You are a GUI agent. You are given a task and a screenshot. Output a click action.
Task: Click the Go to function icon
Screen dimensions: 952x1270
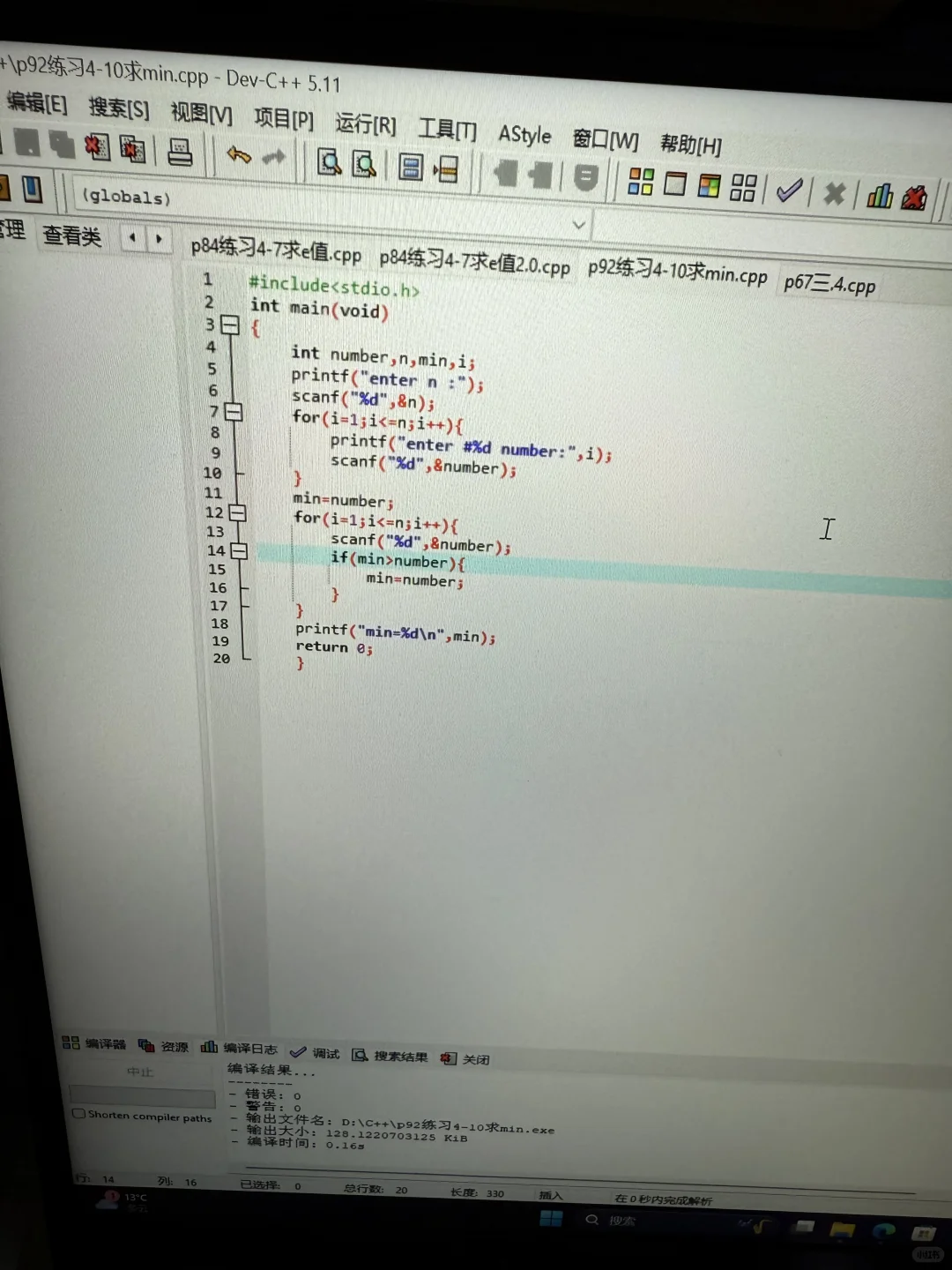(x=411, y=166)
